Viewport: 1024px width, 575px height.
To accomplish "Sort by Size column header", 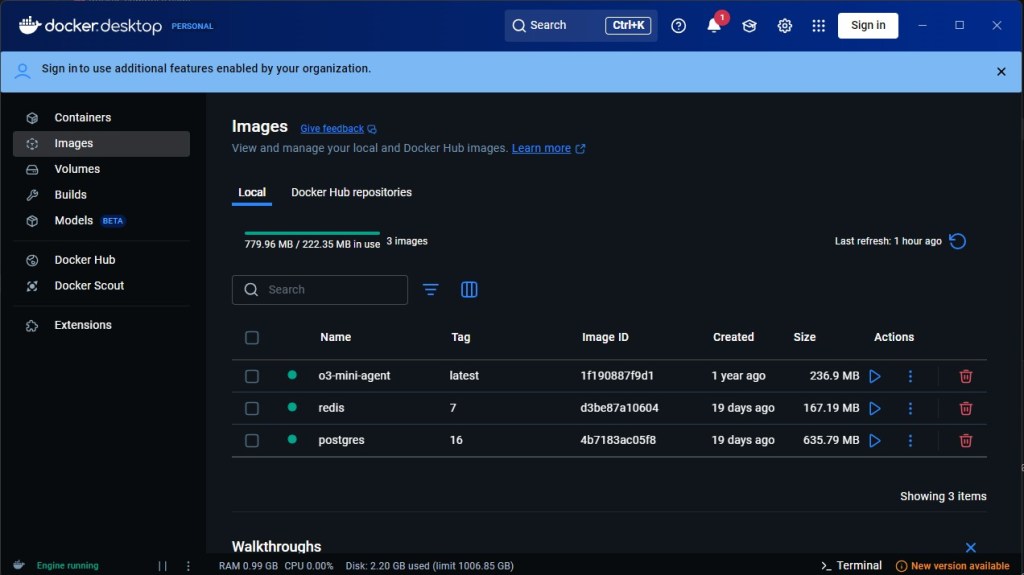I will 805,337.
